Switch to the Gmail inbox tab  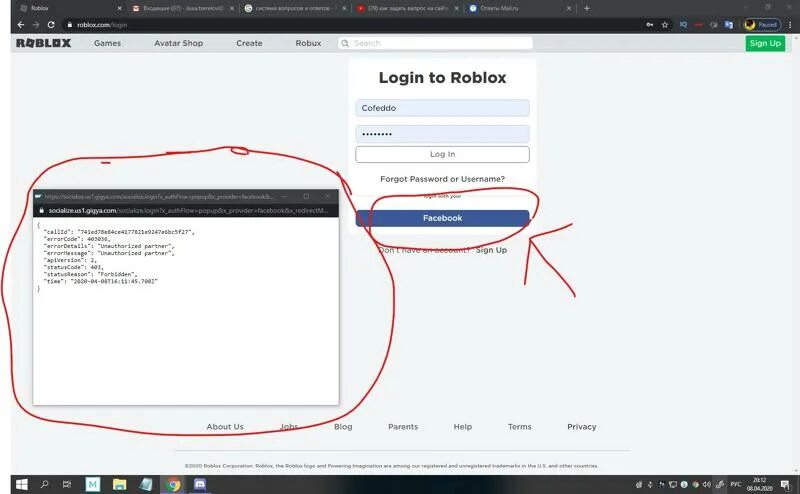coord(183,8)
